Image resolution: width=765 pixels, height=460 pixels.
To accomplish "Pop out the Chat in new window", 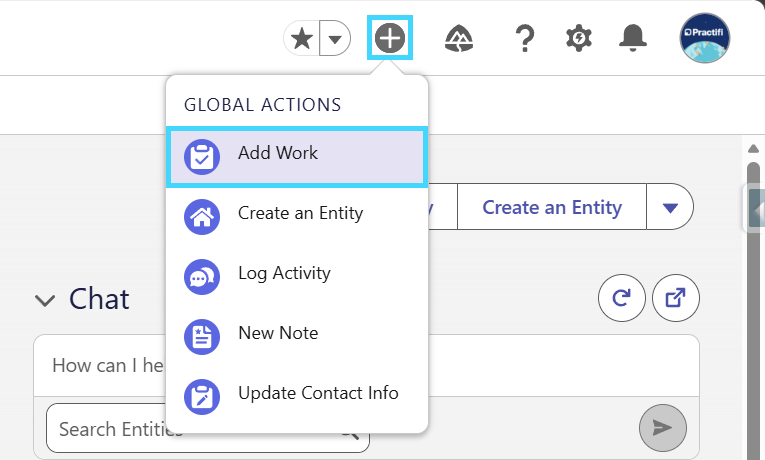I will tap(676, 298).
